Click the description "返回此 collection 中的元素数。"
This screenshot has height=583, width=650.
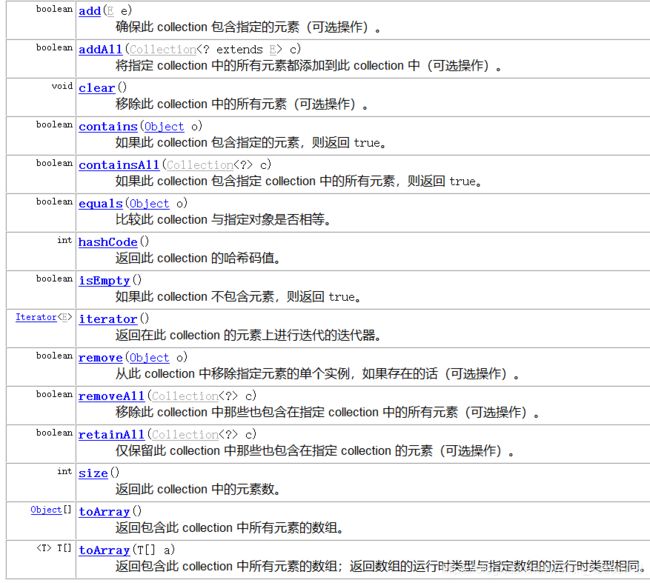pos(198,490)
